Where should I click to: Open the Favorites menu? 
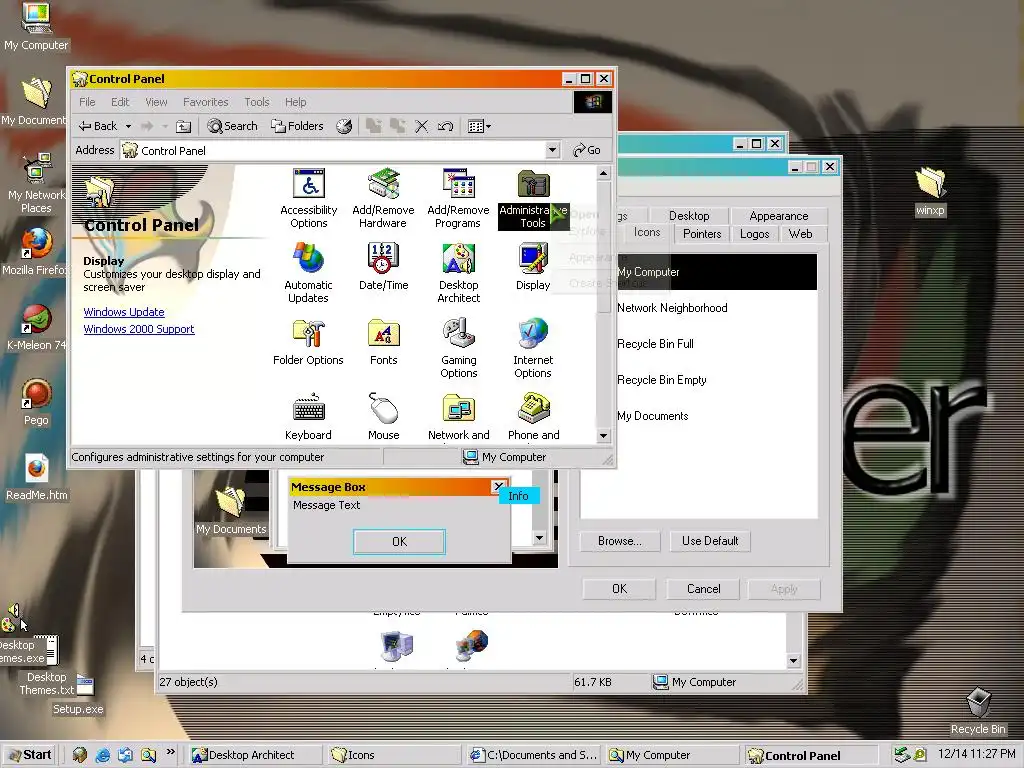[x=206, y=102]
